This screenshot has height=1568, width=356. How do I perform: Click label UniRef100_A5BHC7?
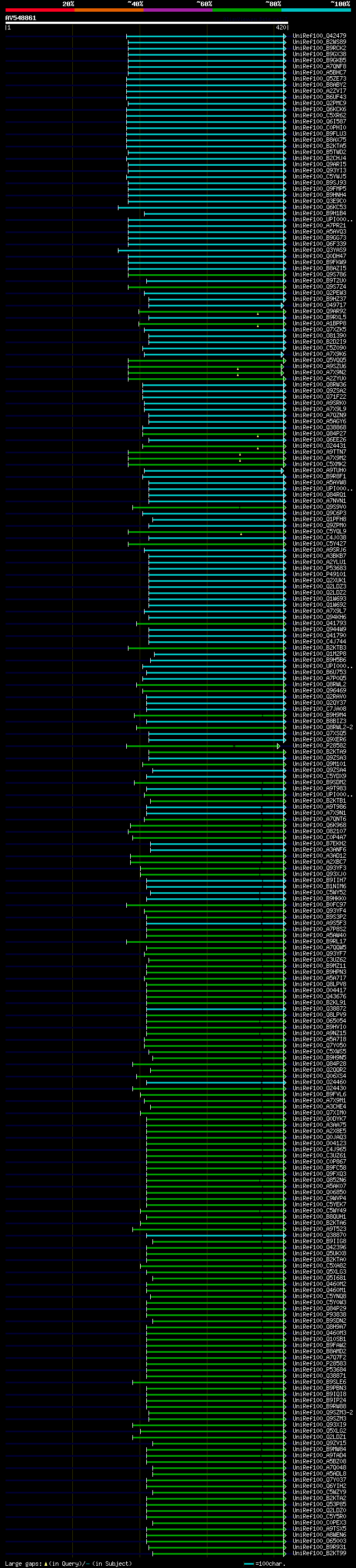[x=319, y=72]
